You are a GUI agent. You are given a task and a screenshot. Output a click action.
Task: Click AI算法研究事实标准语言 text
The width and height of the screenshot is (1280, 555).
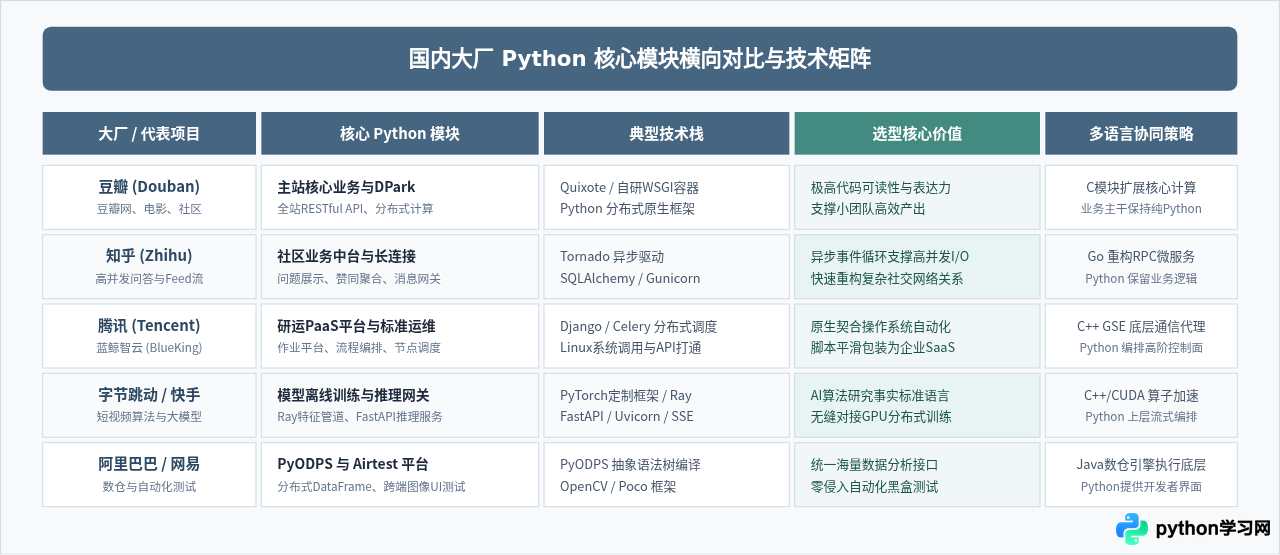pyautogui.click(x=880, y=396)
